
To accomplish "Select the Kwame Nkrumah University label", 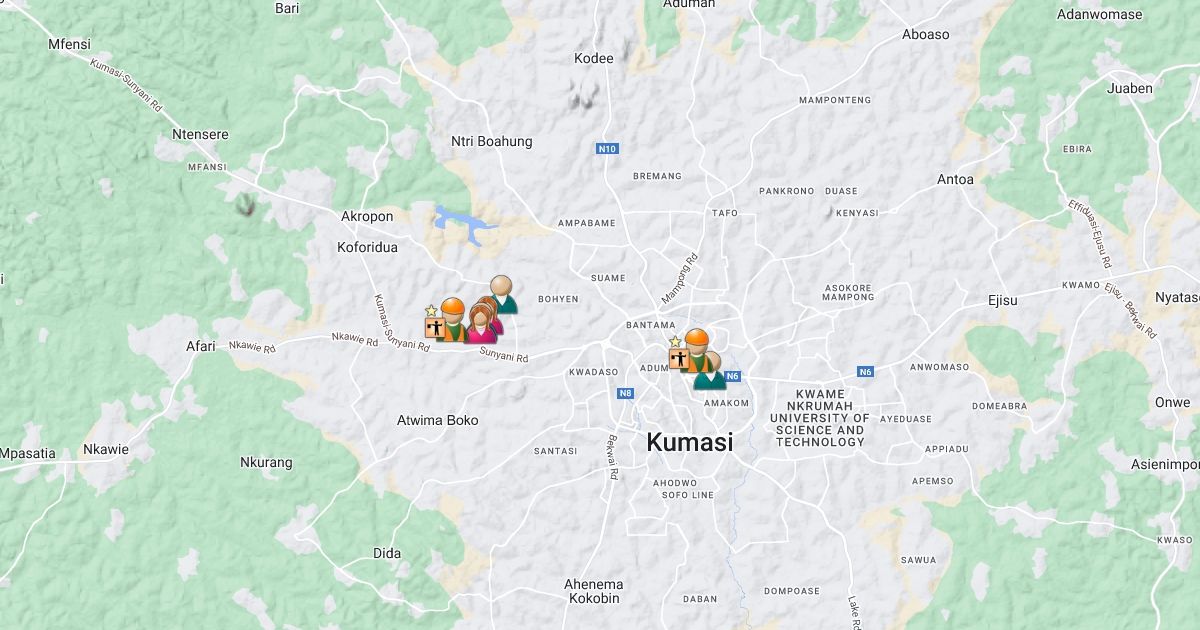I will click(819, 418).
